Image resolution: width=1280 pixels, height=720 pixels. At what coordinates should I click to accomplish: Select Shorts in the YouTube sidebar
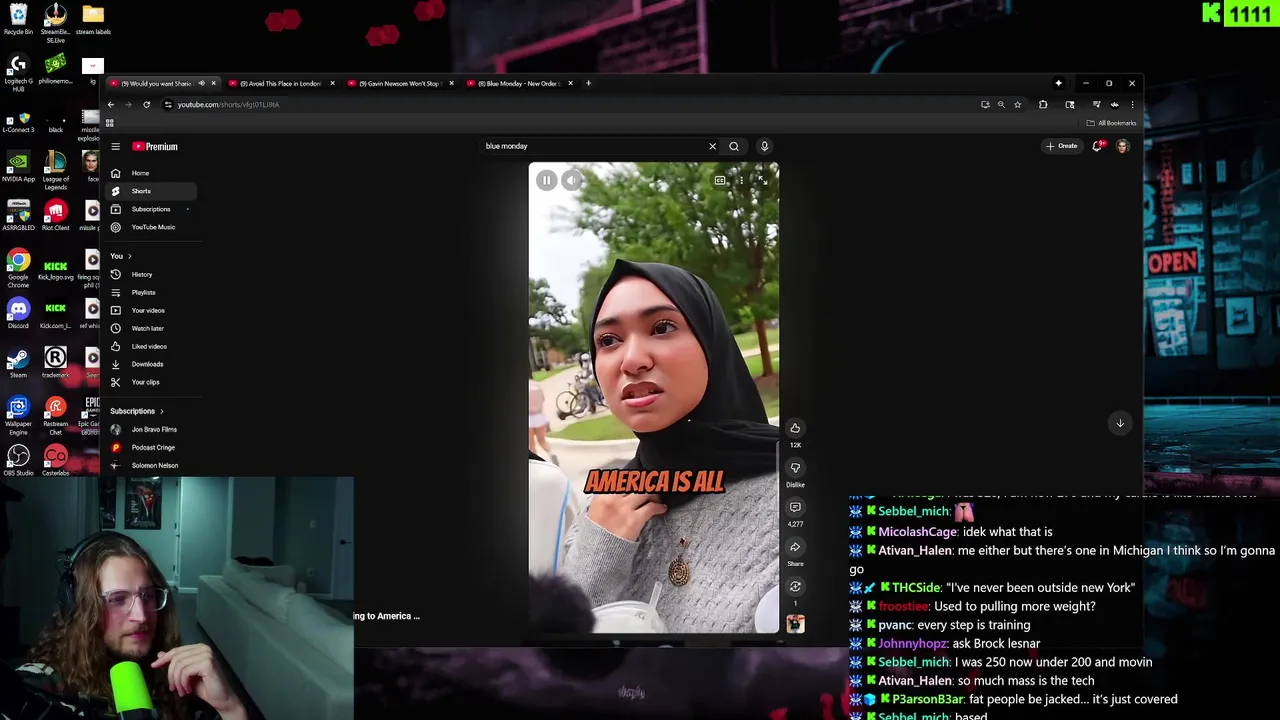[x=153, y=191]
